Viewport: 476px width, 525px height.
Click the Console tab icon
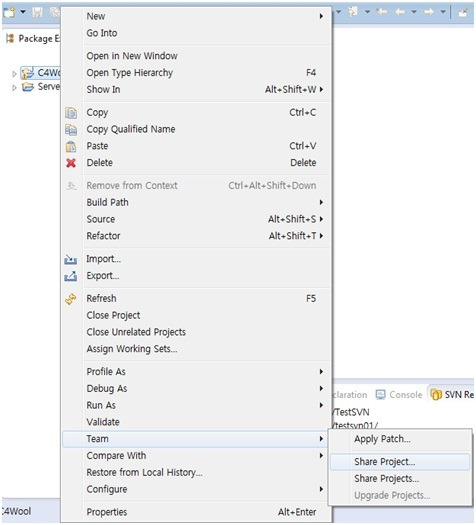(381, 395)
